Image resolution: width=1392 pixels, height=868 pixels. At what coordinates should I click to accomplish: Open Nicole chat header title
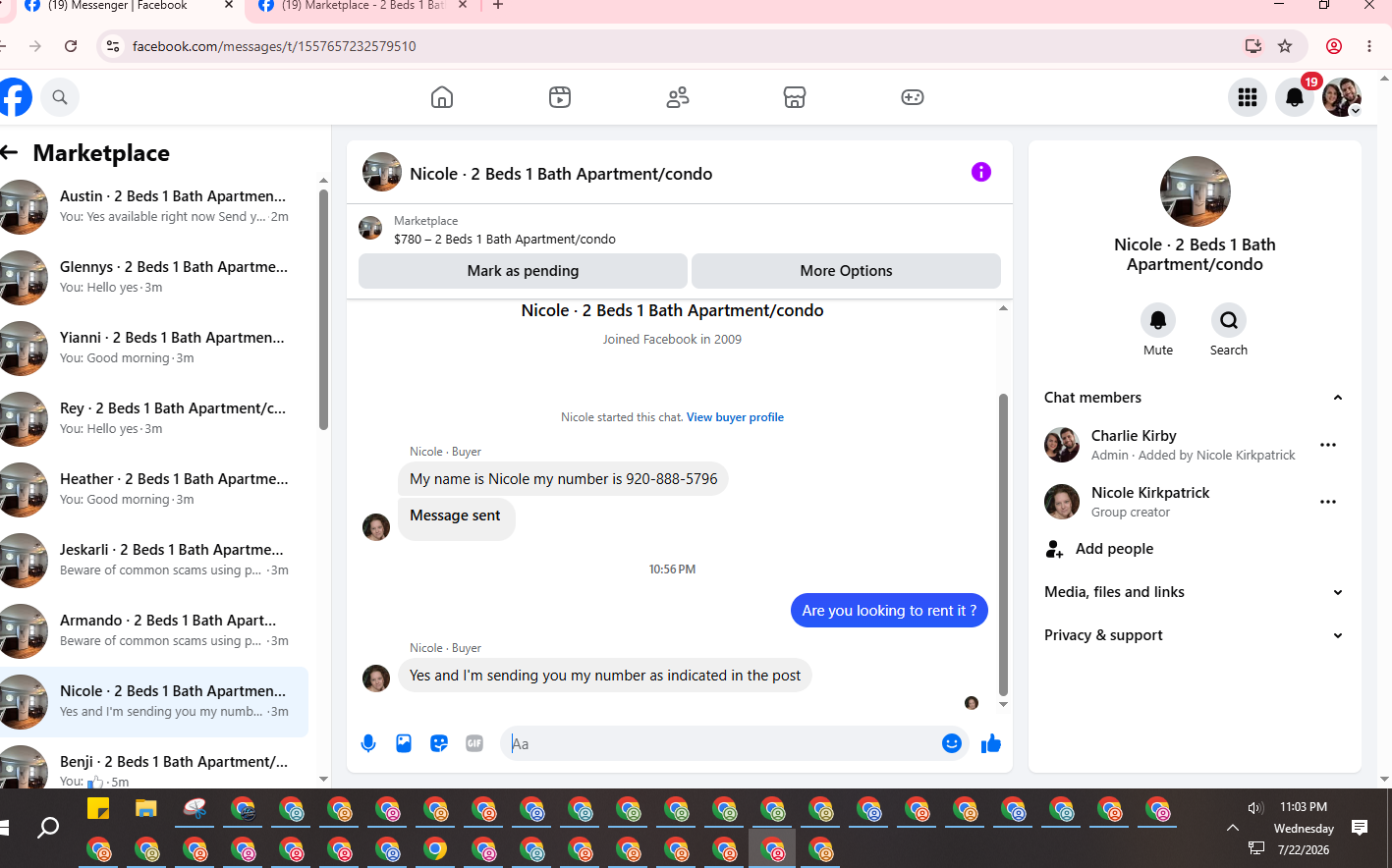(x=561, y=174)
